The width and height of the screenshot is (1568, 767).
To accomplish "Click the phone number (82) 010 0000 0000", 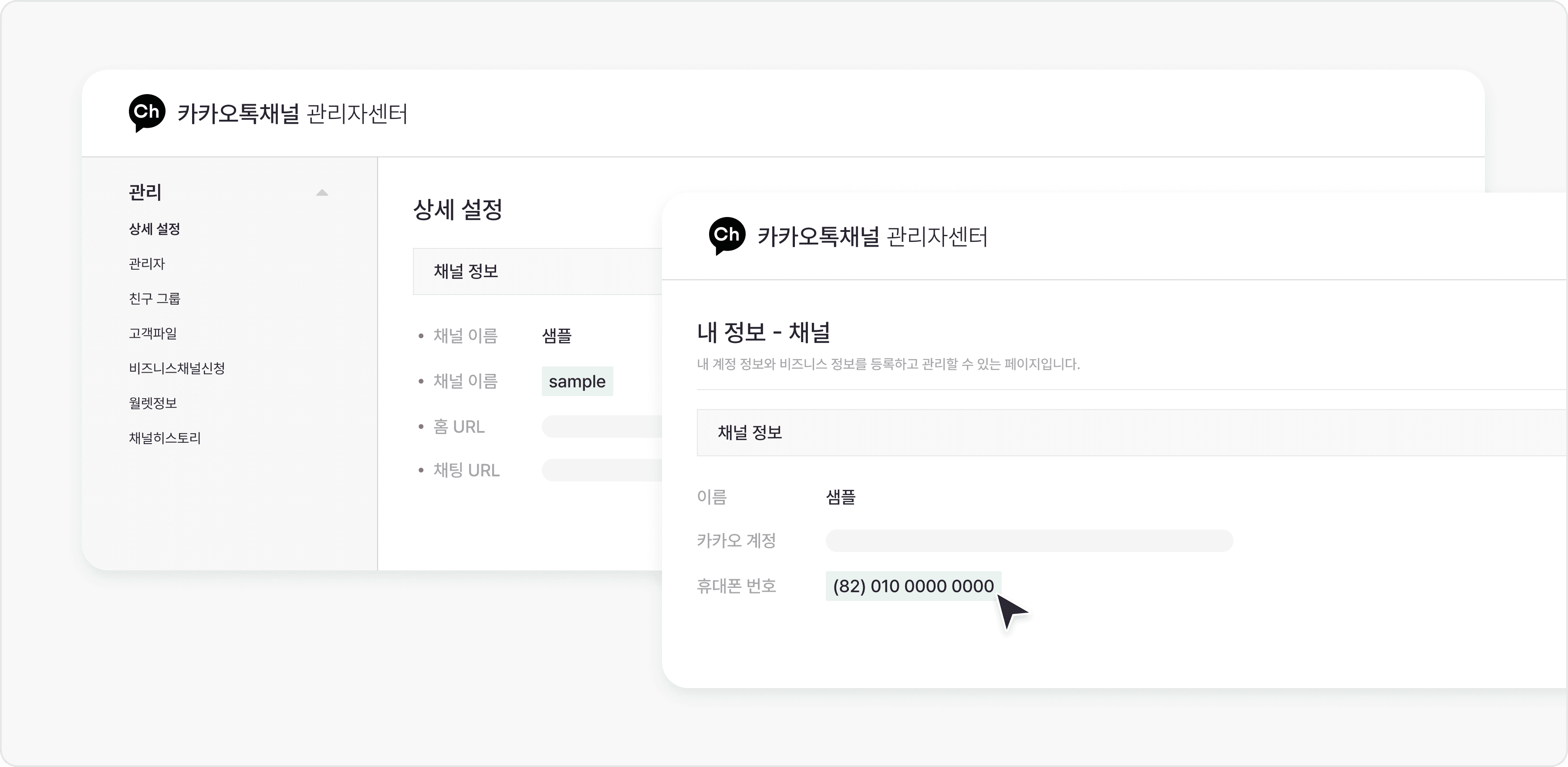I will [912, 586].
